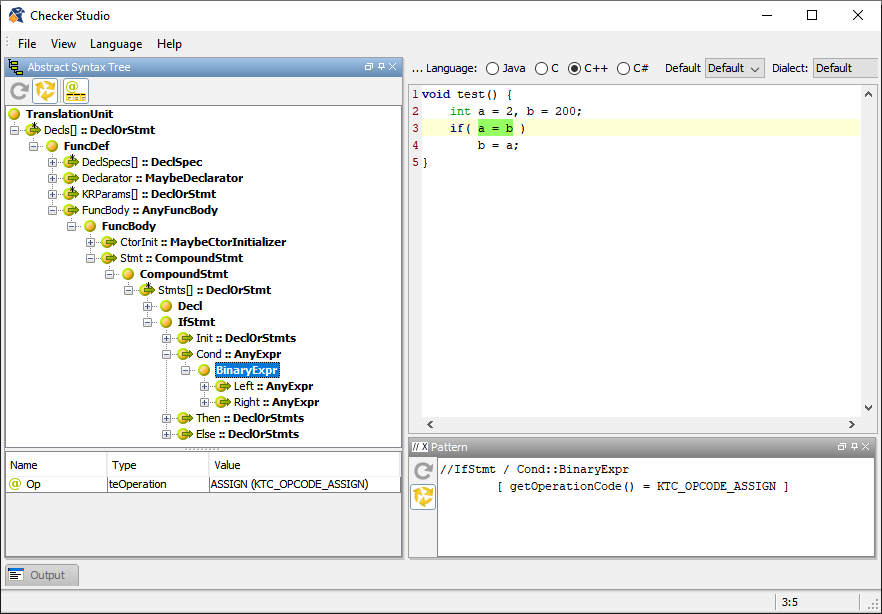Click the code editor scroll left arrow
The height and width of the screenshot is (614, 882).
[430, 425]
